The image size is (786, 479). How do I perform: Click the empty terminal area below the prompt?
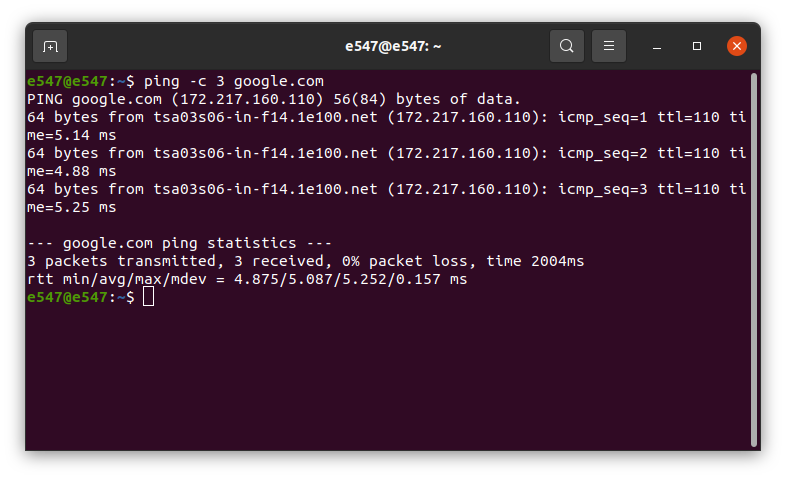click(x=388, y=378)
